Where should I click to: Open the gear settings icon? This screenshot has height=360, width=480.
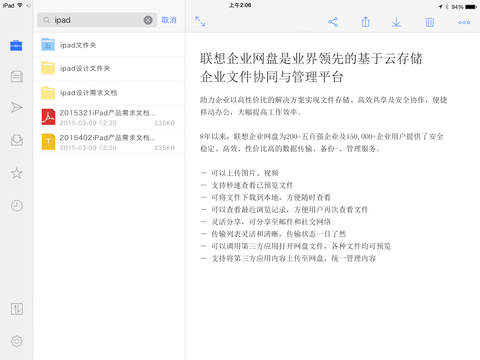16,341
